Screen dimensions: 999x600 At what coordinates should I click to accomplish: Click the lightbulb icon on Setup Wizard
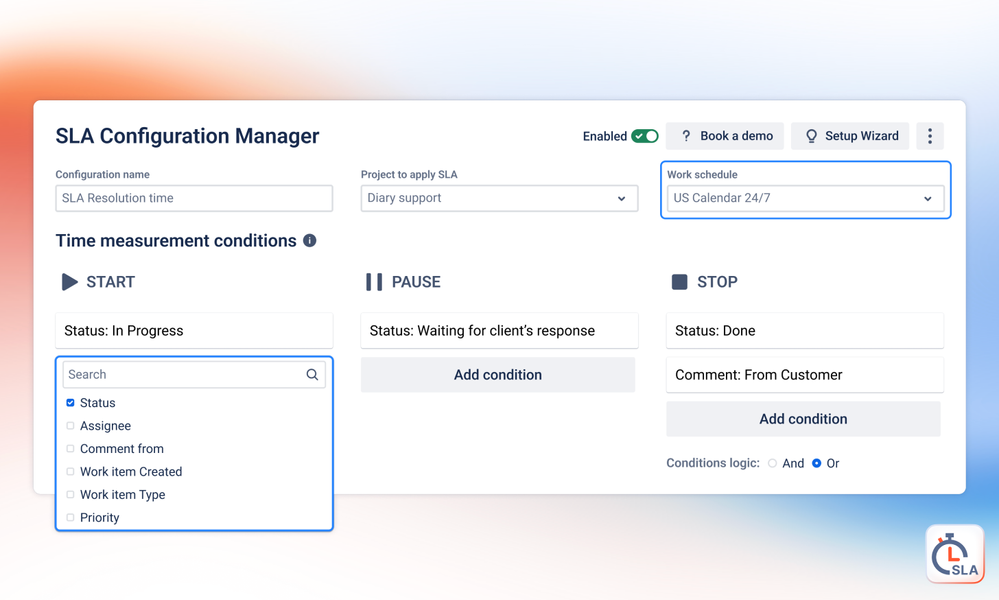(811, 136)
